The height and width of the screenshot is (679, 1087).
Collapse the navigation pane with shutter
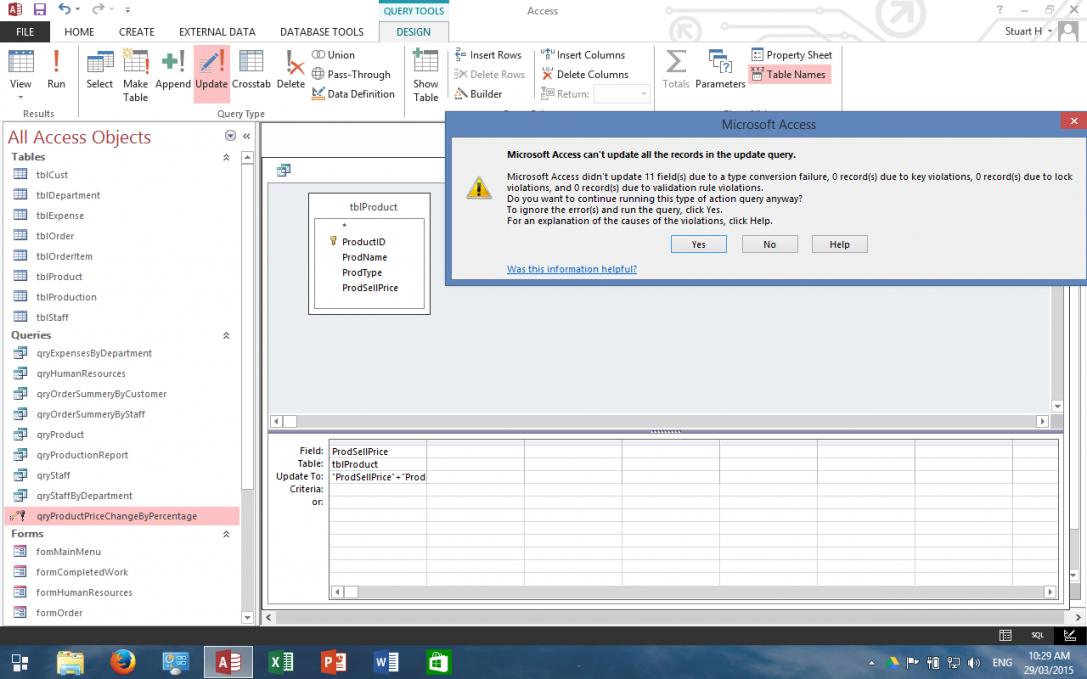click(x=246, y=136)
